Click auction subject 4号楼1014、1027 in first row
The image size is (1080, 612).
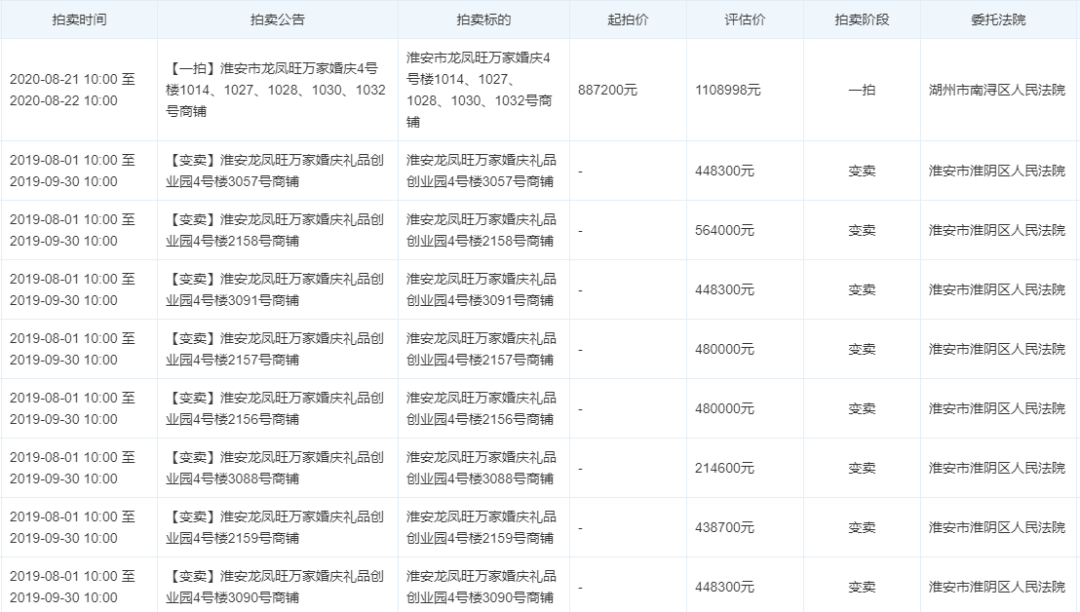coord(479,89)
